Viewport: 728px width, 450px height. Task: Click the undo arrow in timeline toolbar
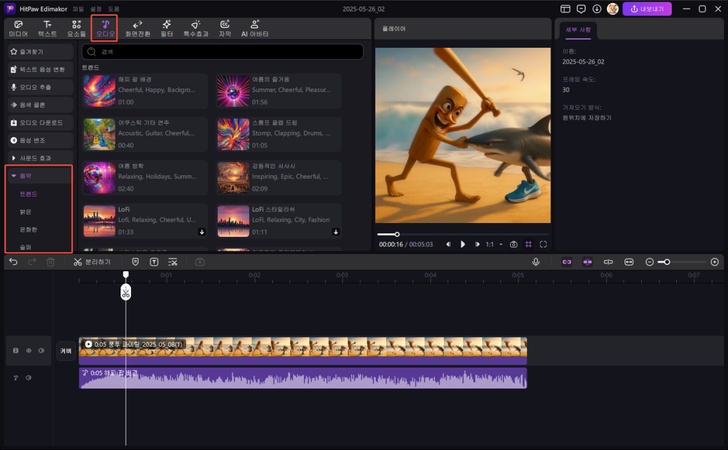click(13, 262)
